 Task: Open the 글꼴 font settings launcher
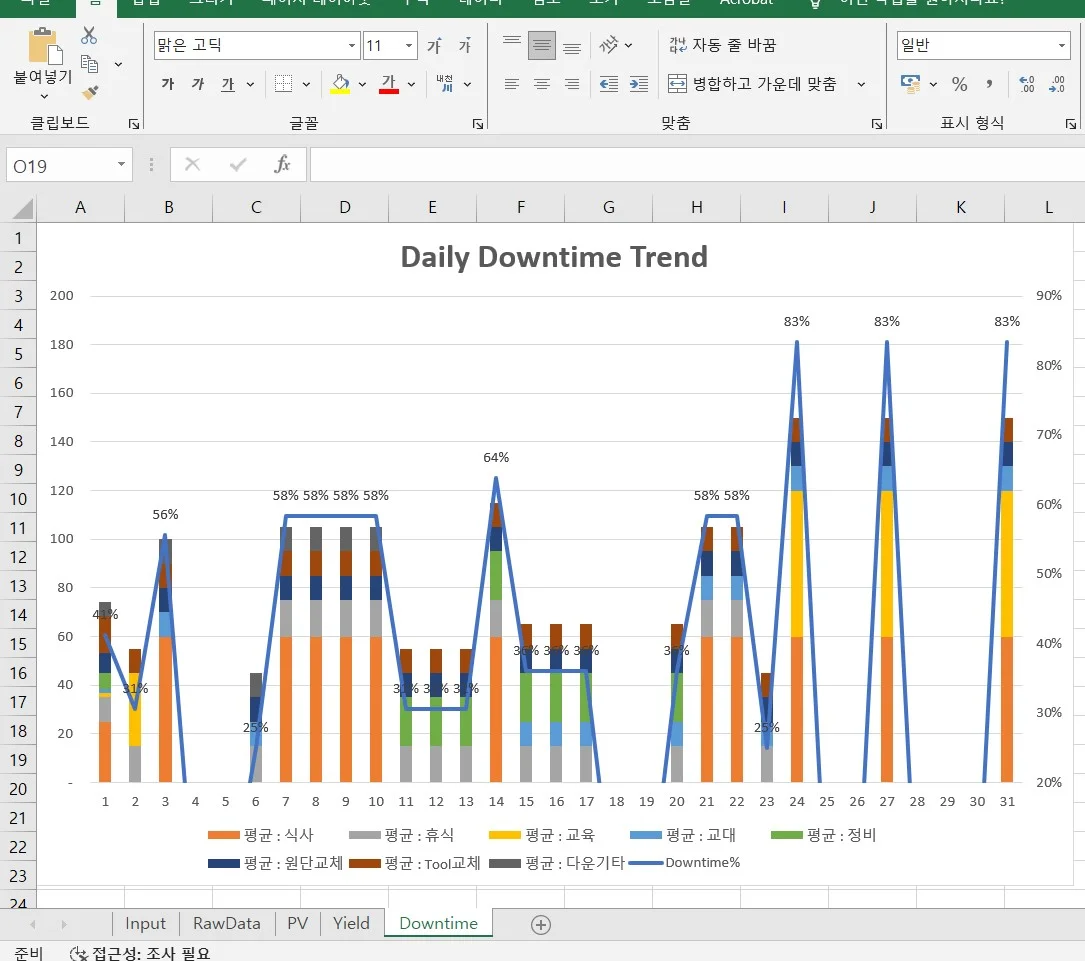click(477, 124)
